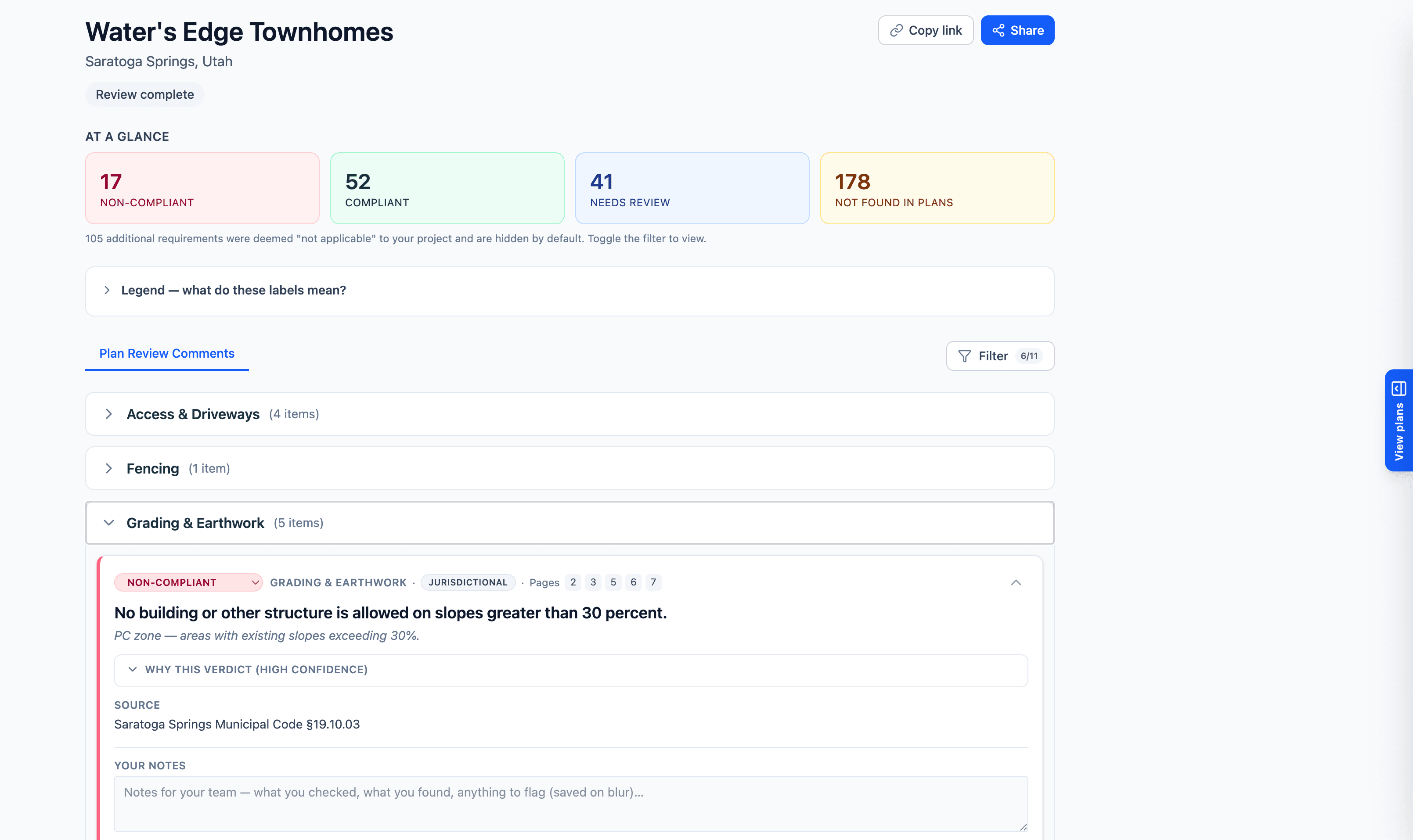Screen dimensions: 1413x840
Task: Open the 41 Needs Review summary card
Action: coord(692,188)
